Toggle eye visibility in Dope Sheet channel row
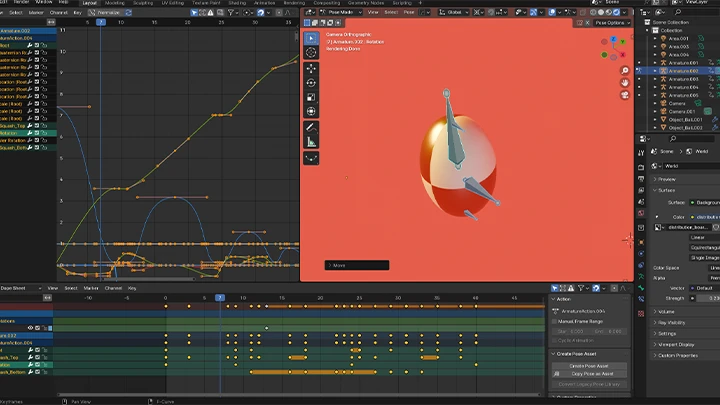Screen dimensions: 720x405 tap(30, 328)
